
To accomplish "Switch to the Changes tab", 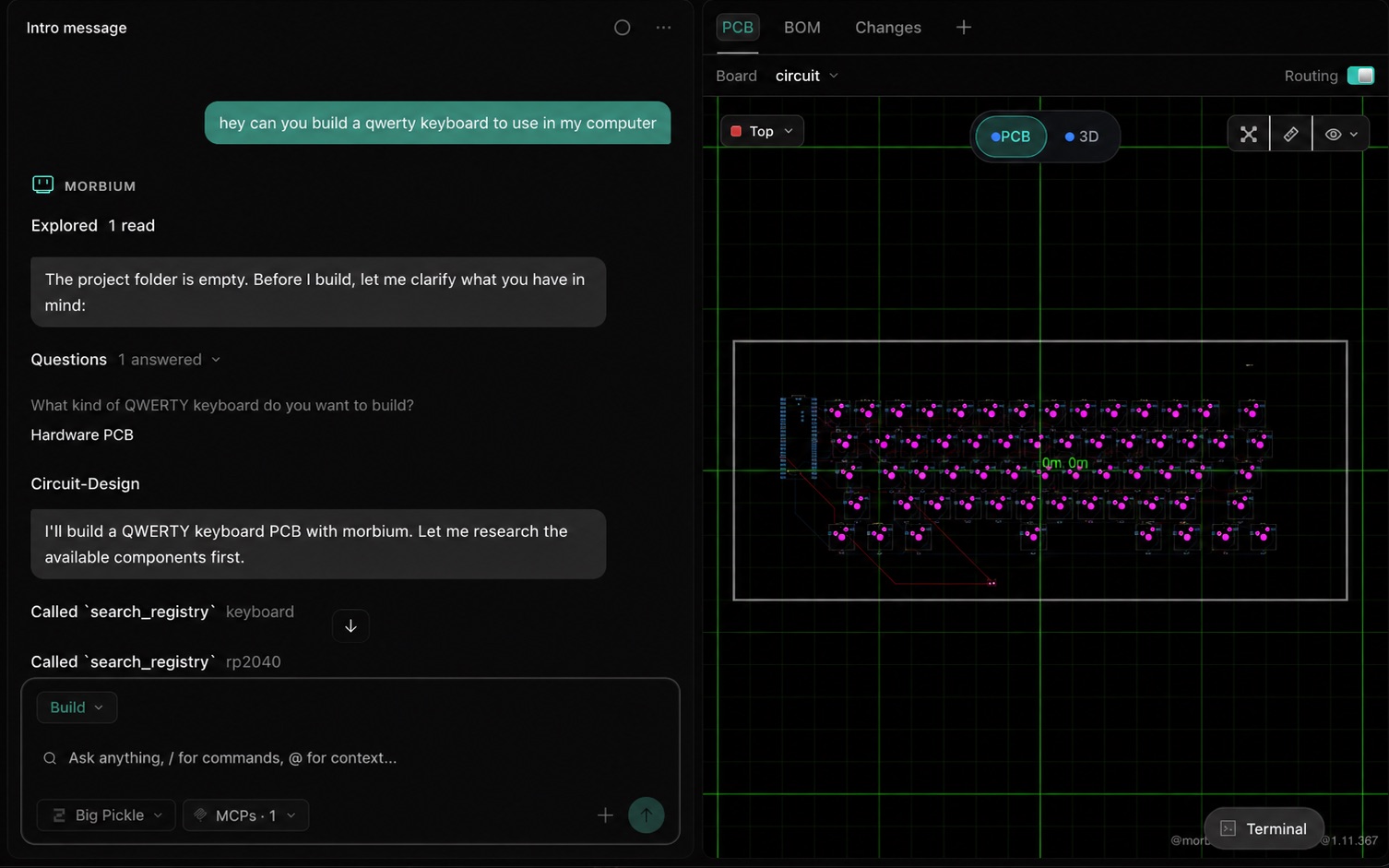I will [x=888, y=28].
